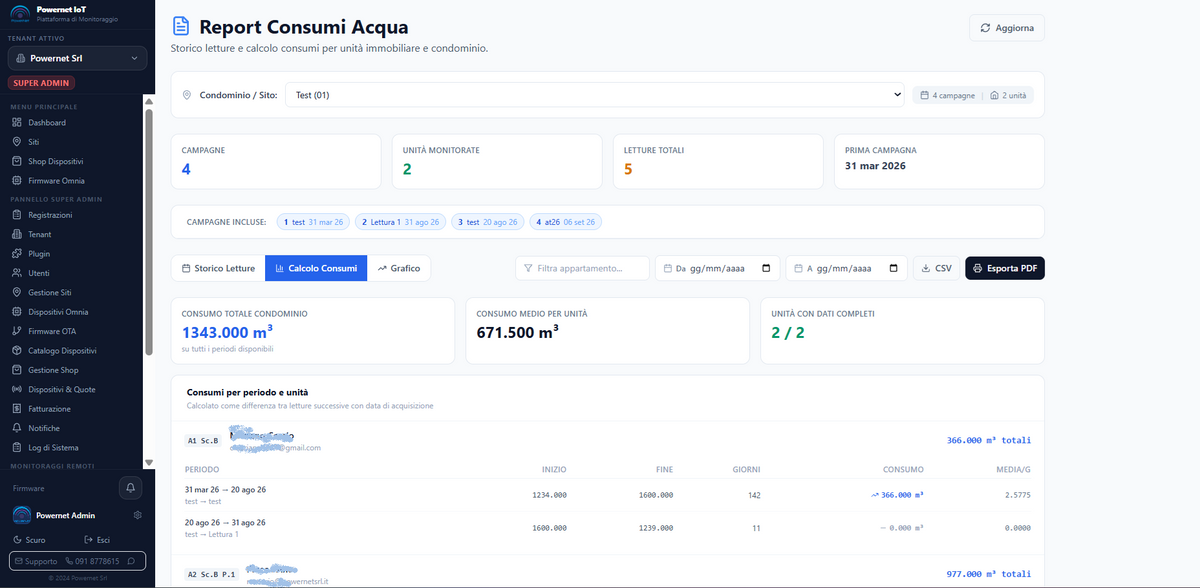Open calendar picker in the Da date field
Viewport: 1200px width, 588px height.
tap(766, 268)
